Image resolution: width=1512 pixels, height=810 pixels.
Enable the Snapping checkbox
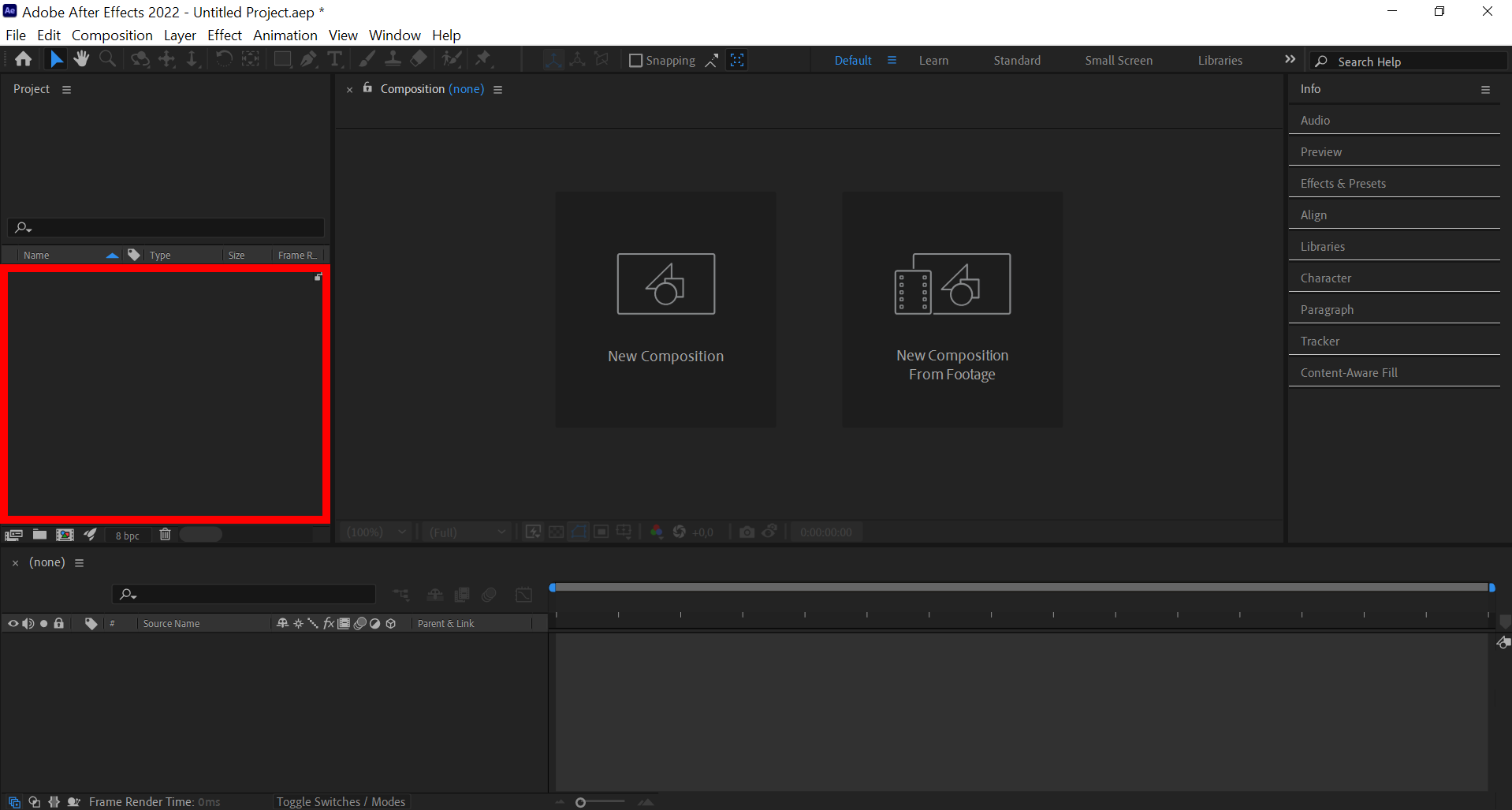click(x=635, y=60)
